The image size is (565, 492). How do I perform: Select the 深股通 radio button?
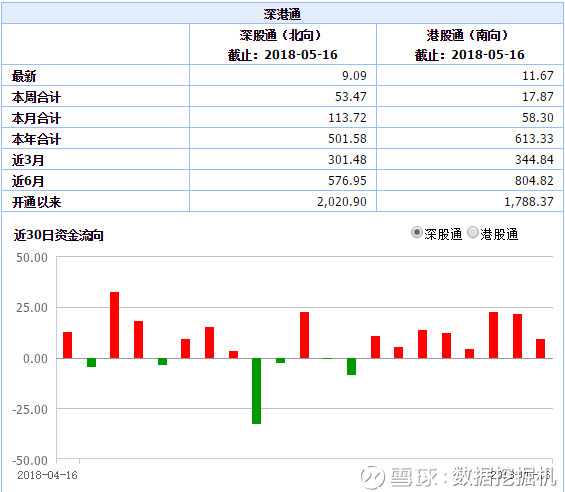pyautogui.click(x=416, y=233)
